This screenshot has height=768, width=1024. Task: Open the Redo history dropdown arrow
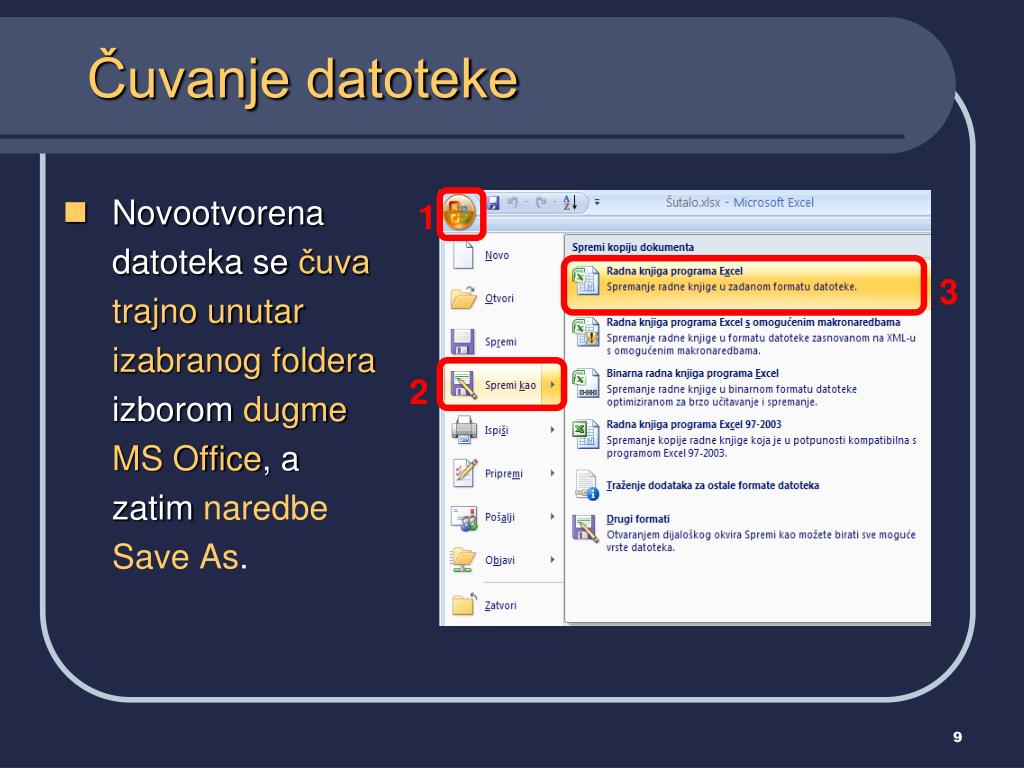coord(554,203)
